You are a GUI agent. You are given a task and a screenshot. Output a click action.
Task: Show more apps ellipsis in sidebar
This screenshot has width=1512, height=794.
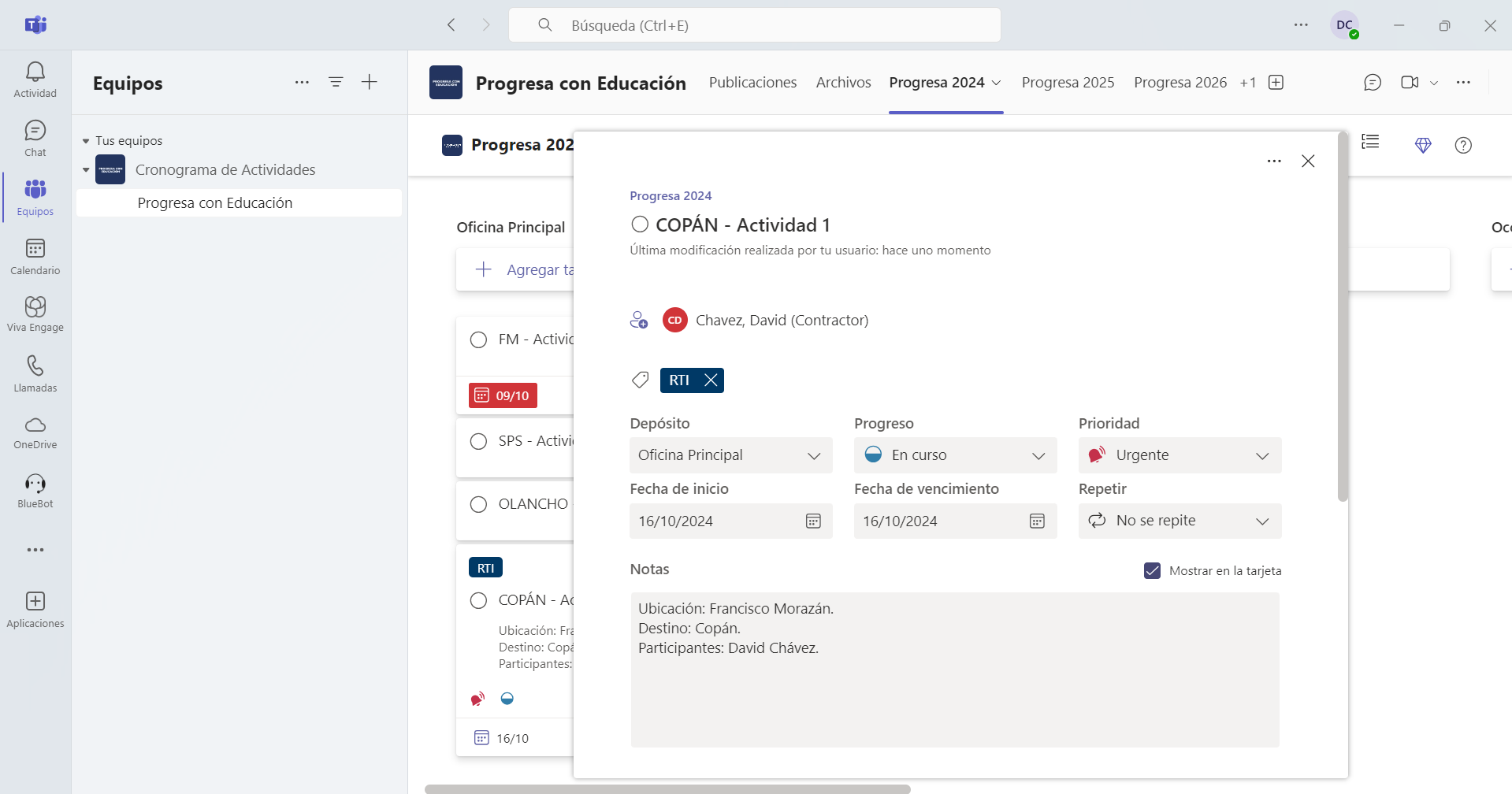(35, 550)
